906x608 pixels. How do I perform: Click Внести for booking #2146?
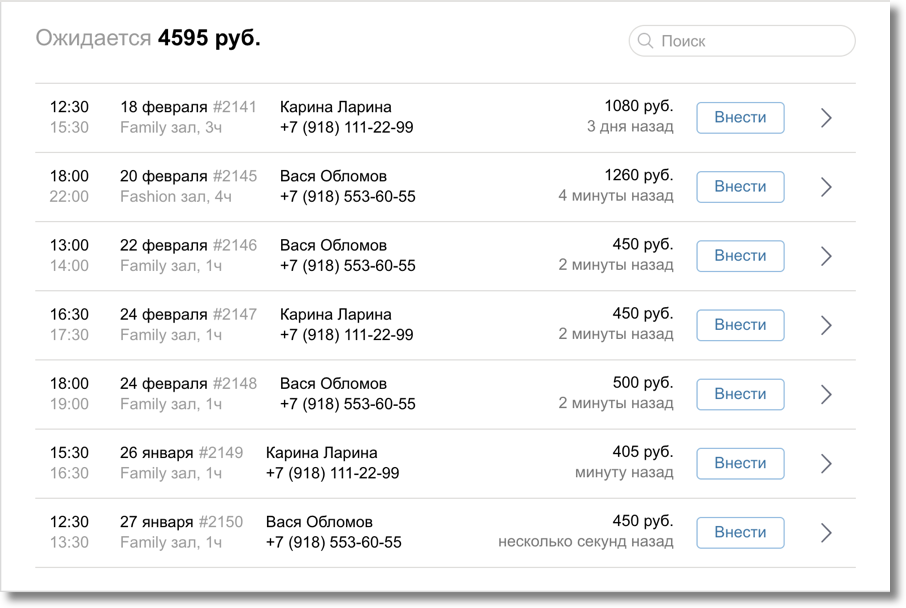pos(740,256)
